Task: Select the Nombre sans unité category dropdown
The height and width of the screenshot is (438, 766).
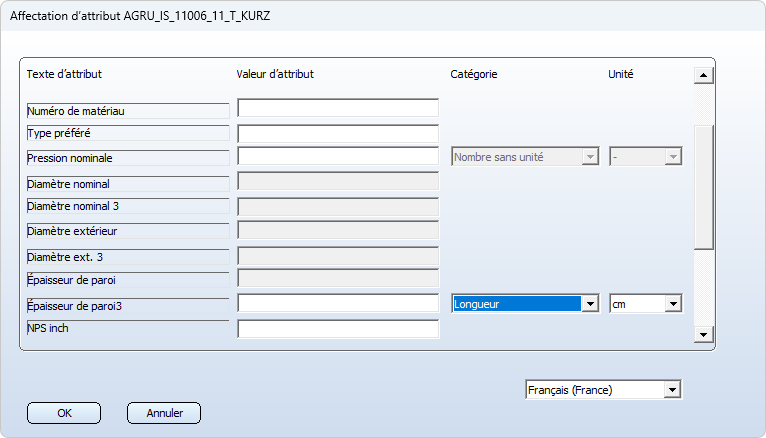Action: click(x=525, y=157)
